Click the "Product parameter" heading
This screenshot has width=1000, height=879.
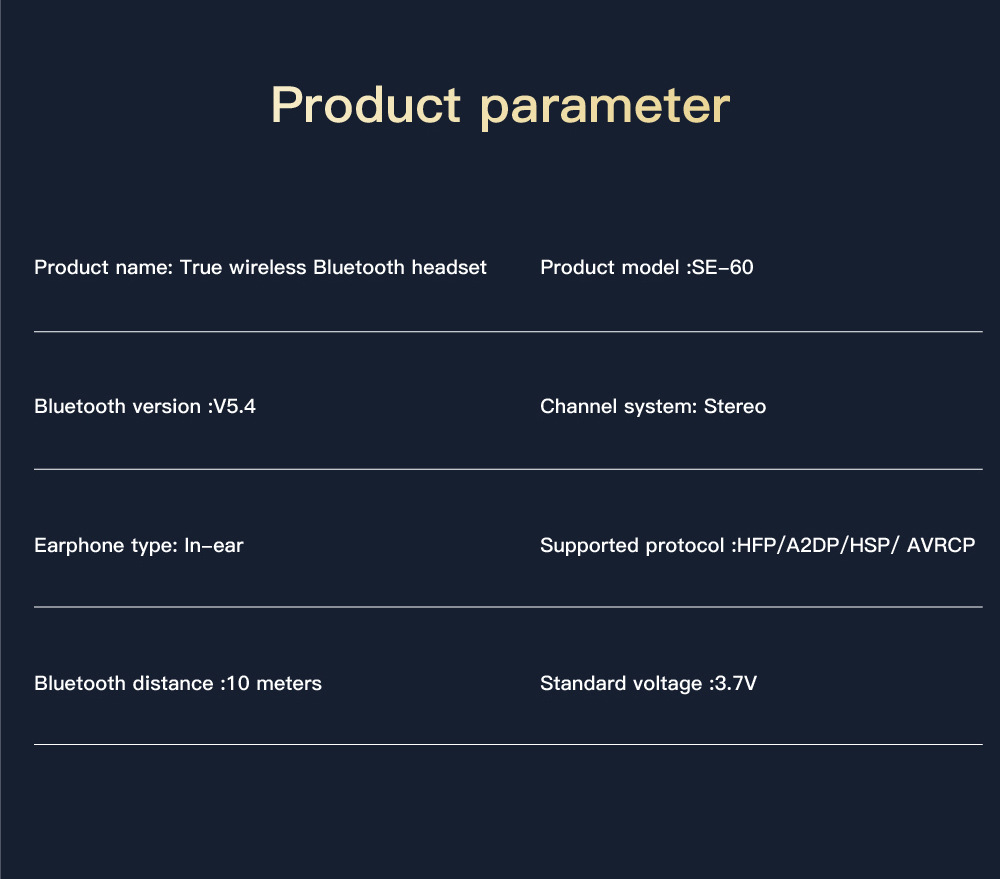[500, 106]
